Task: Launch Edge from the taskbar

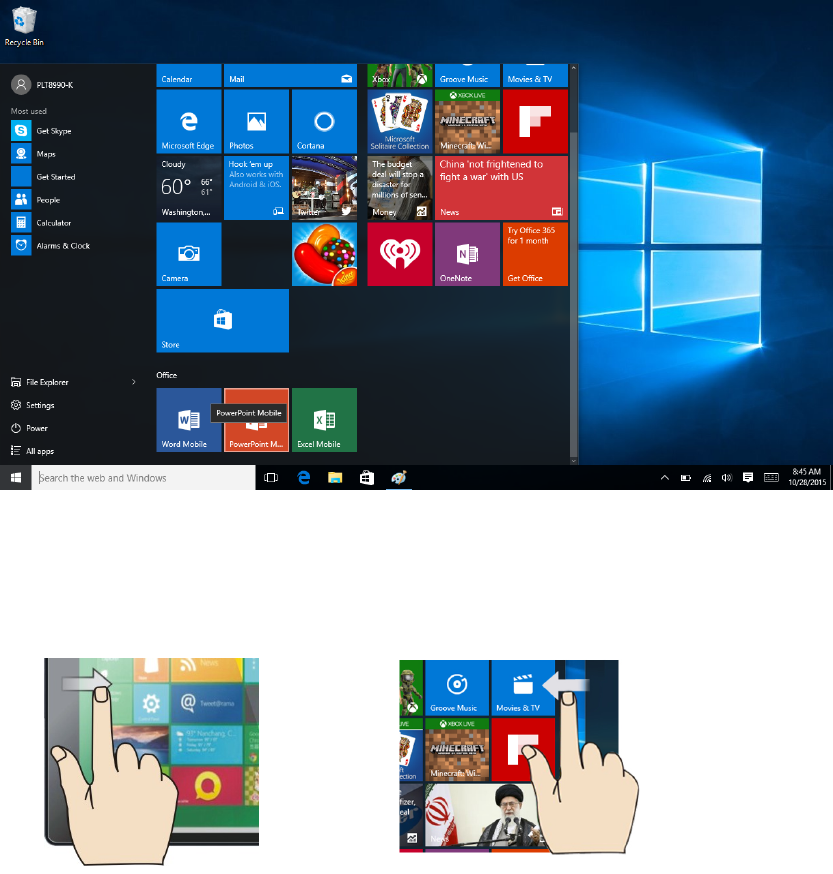Action: [303, 478]
